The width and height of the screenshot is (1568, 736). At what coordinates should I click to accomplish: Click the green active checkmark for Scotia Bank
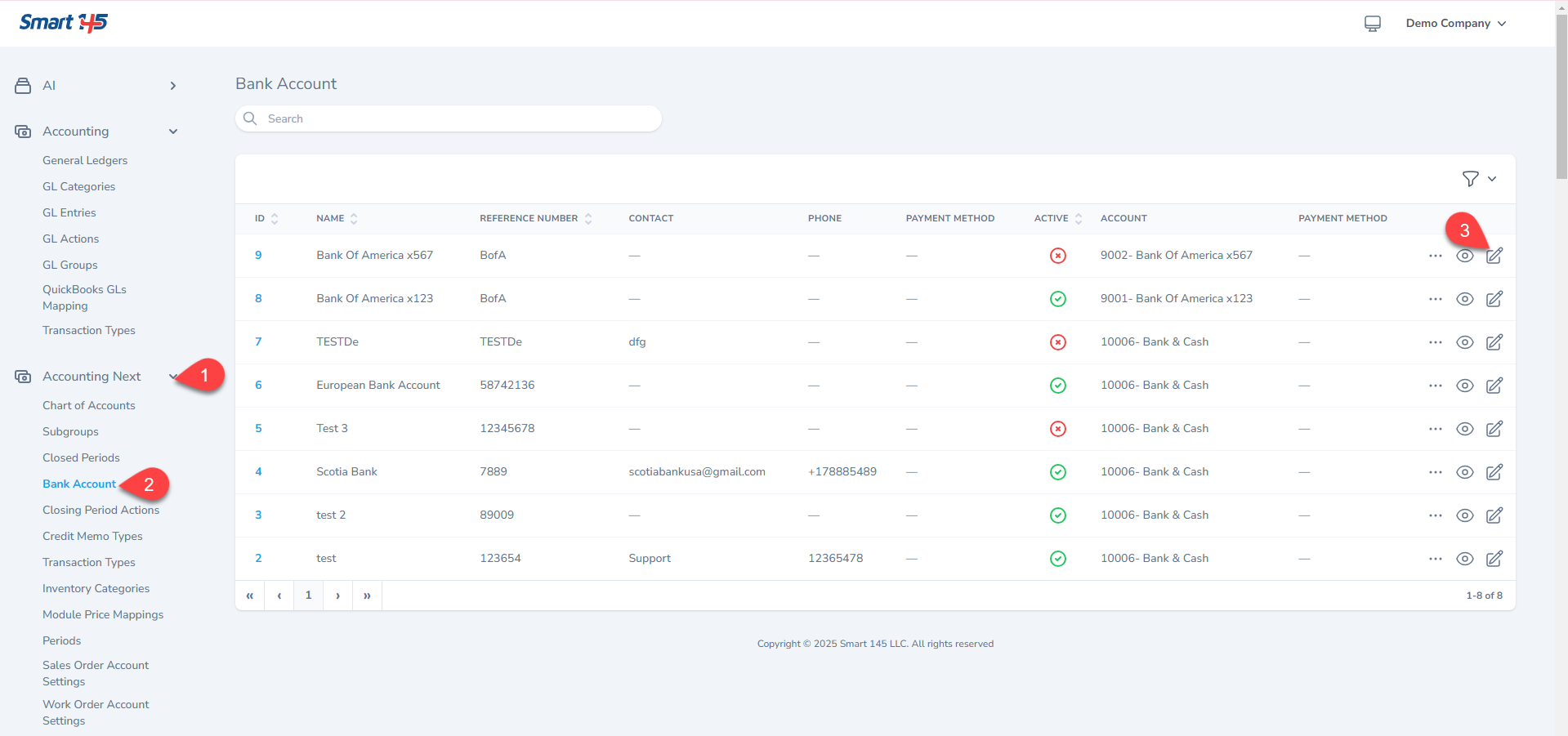pyautogui.click(x=1057, y=472)
